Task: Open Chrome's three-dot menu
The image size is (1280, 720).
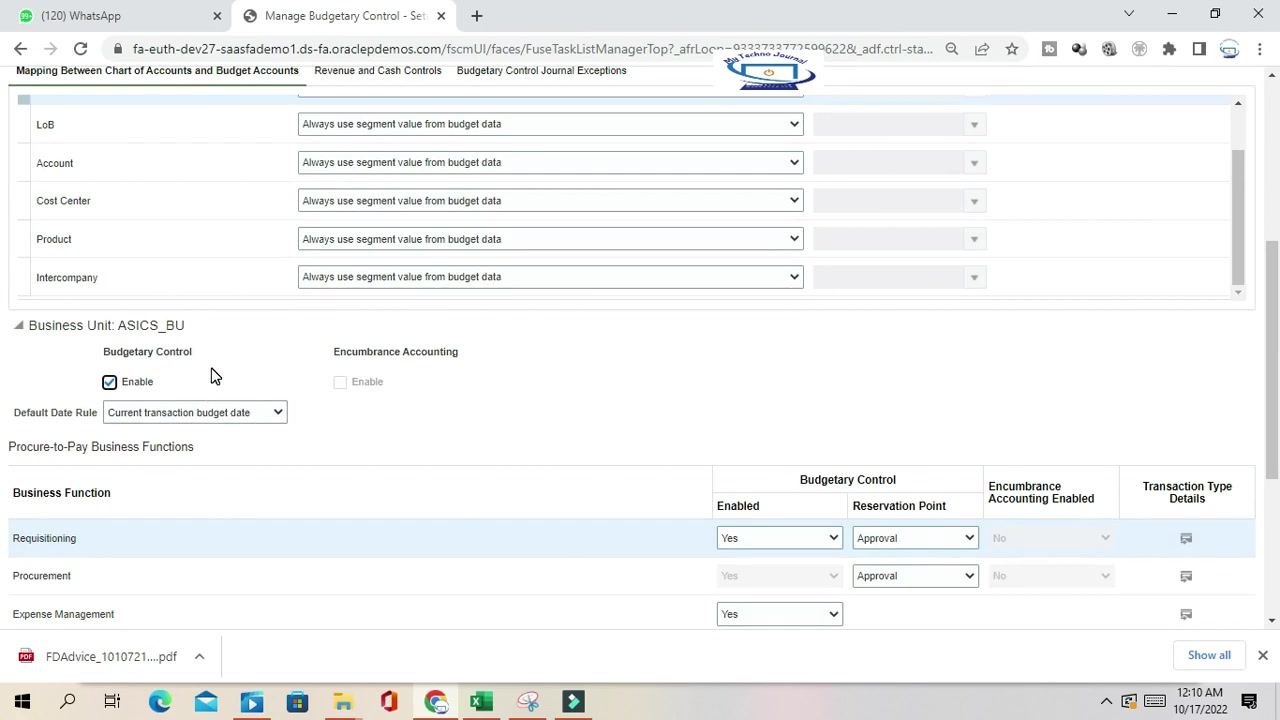Action: click(x=1260, y=48)
